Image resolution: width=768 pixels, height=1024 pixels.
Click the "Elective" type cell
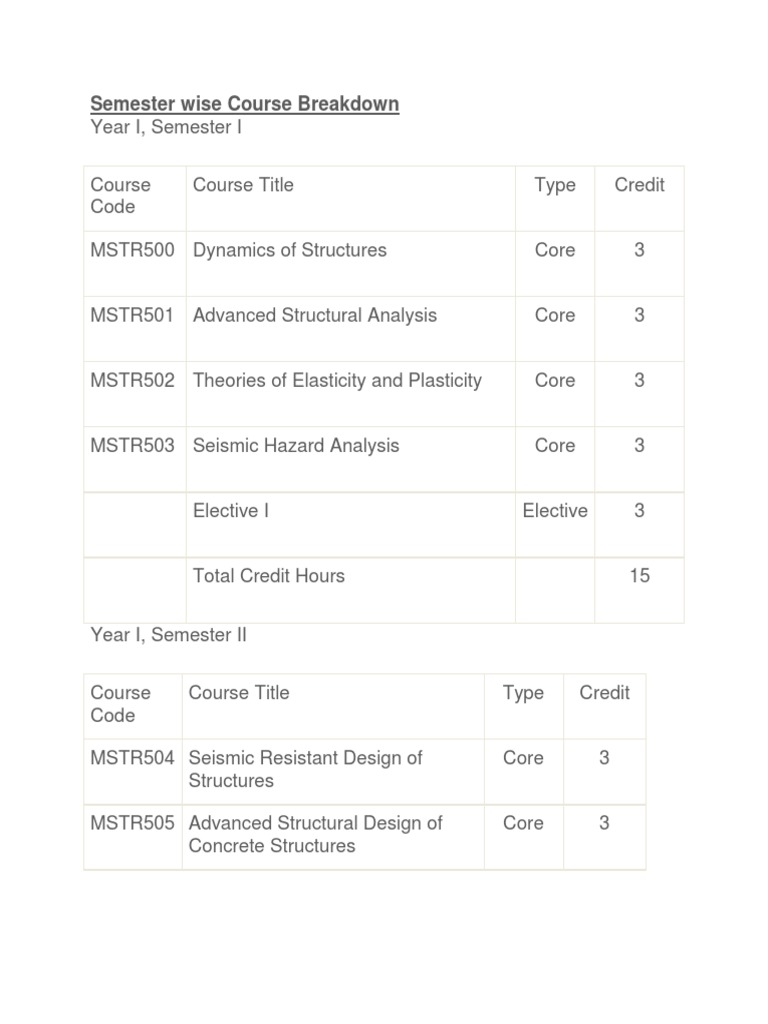[x=555, y=511]
